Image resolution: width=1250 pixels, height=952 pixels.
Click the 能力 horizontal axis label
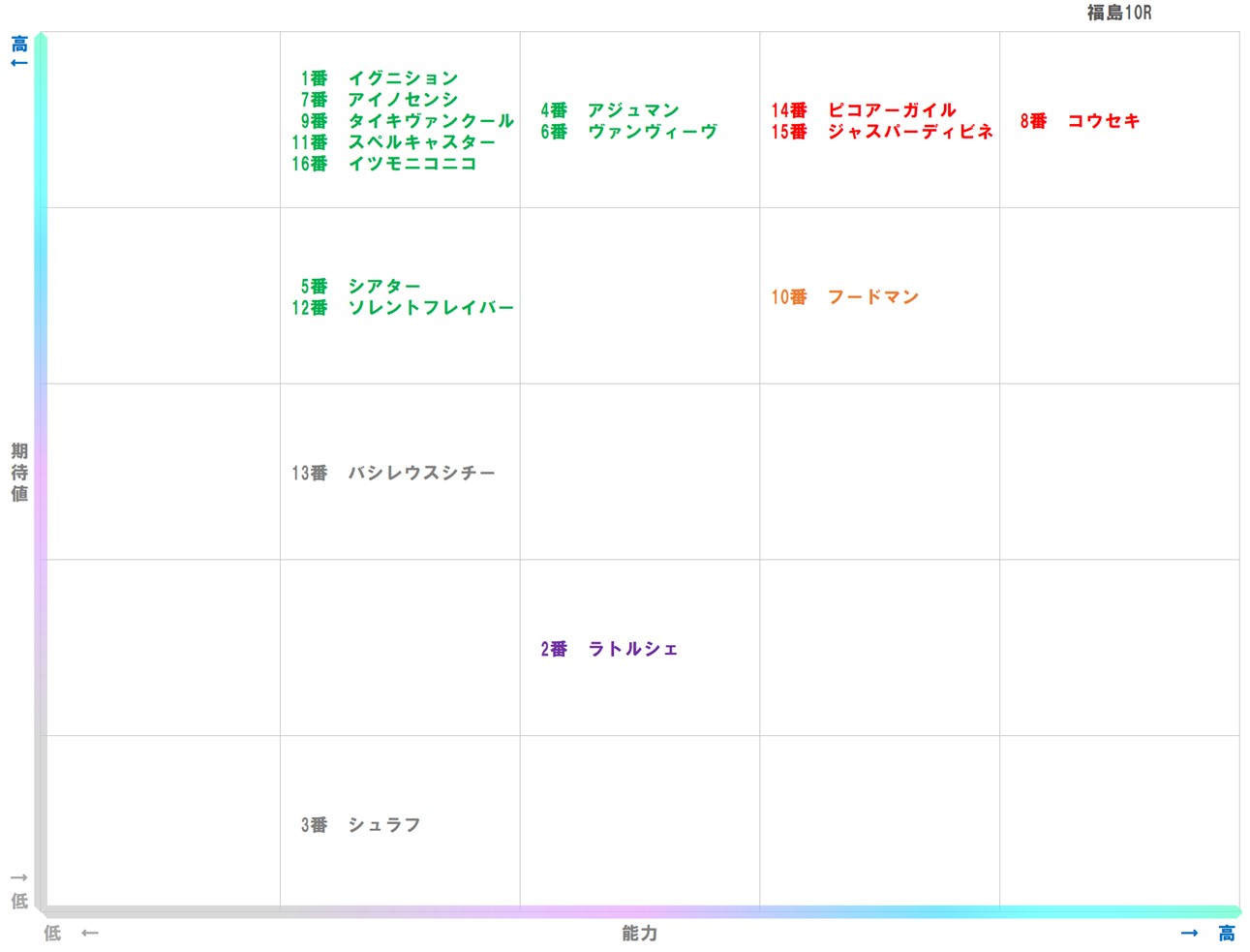tap(639, 934)
